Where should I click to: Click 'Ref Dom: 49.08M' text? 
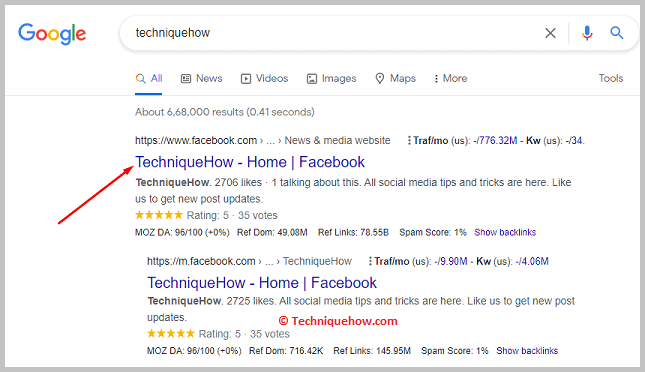click(272, 232)
